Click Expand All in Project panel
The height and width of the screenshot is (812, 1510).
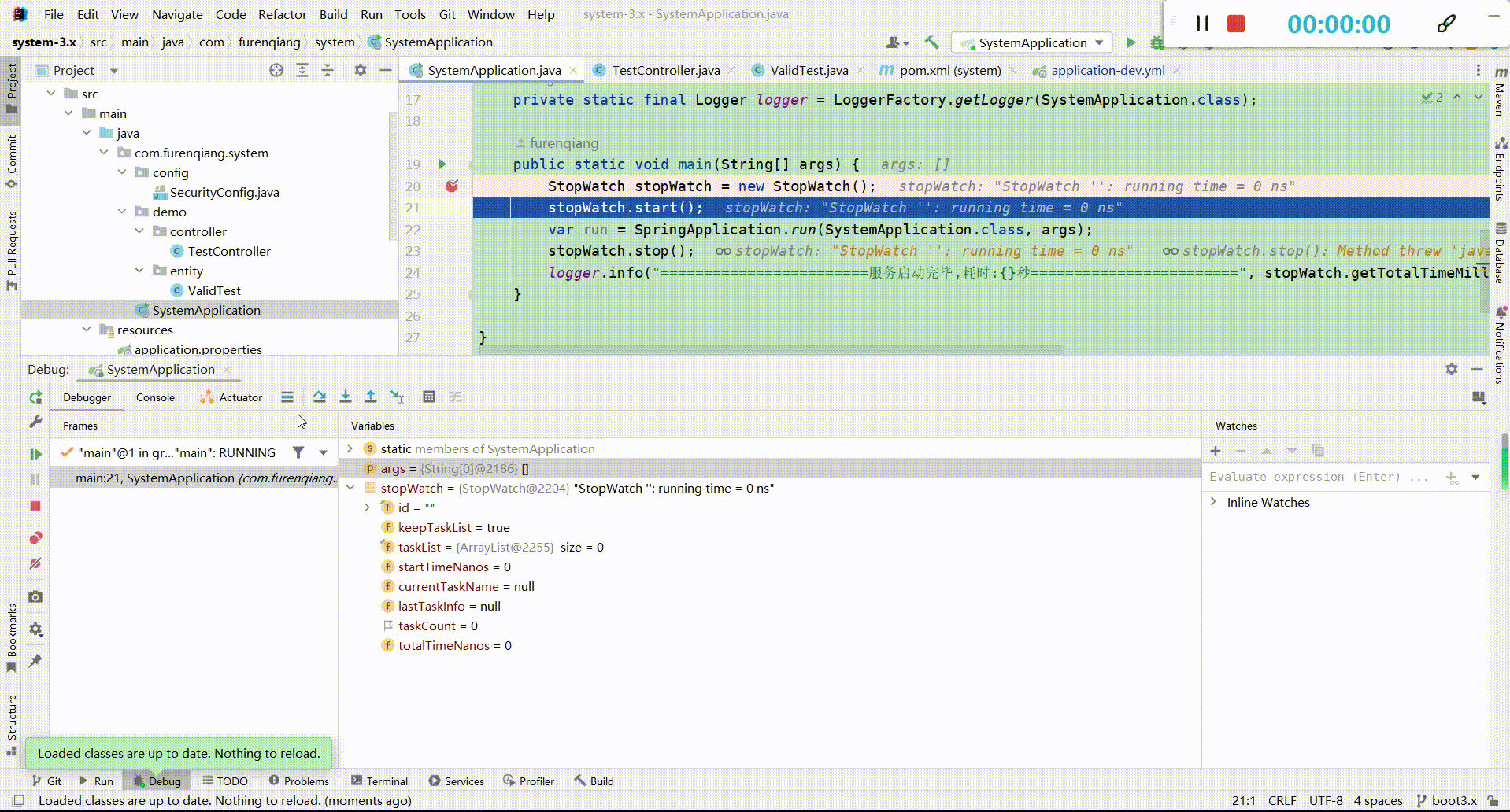coord(302,70)
